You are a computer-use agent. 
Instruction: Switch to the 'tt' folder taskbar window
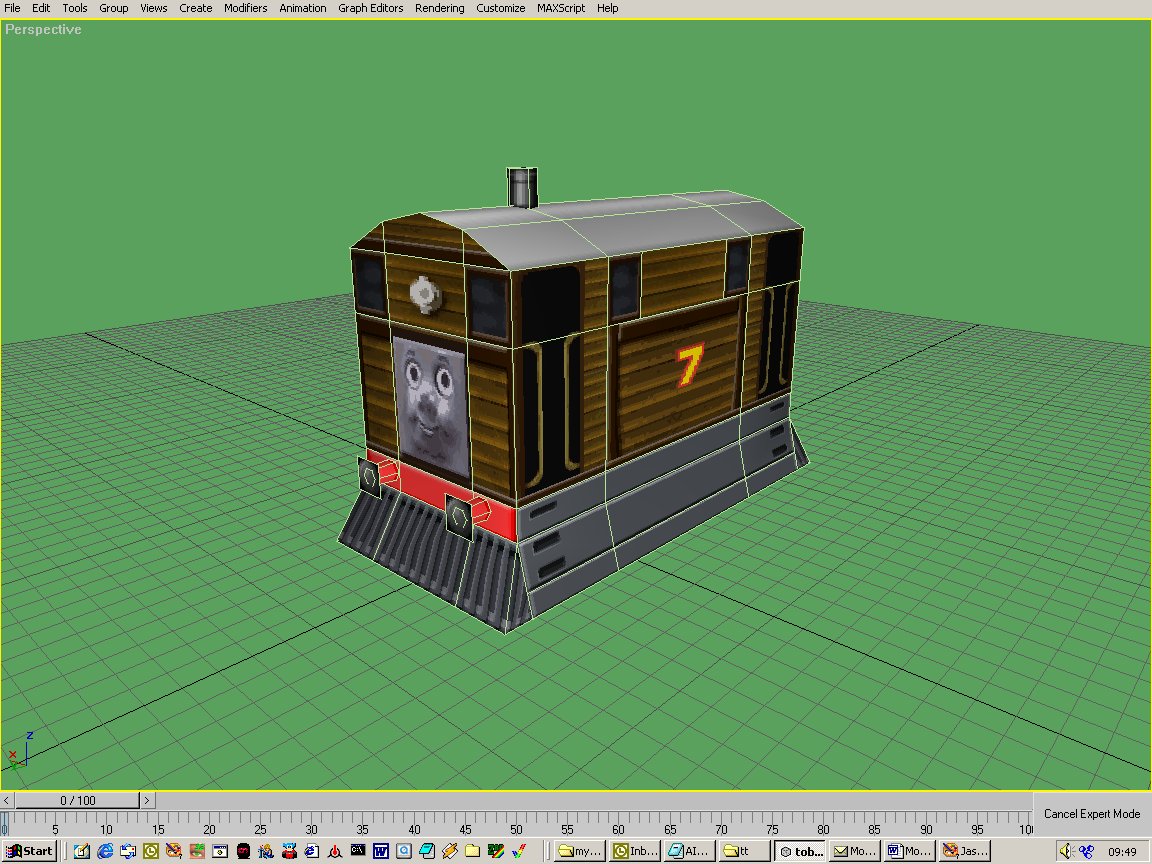point(744,852)
